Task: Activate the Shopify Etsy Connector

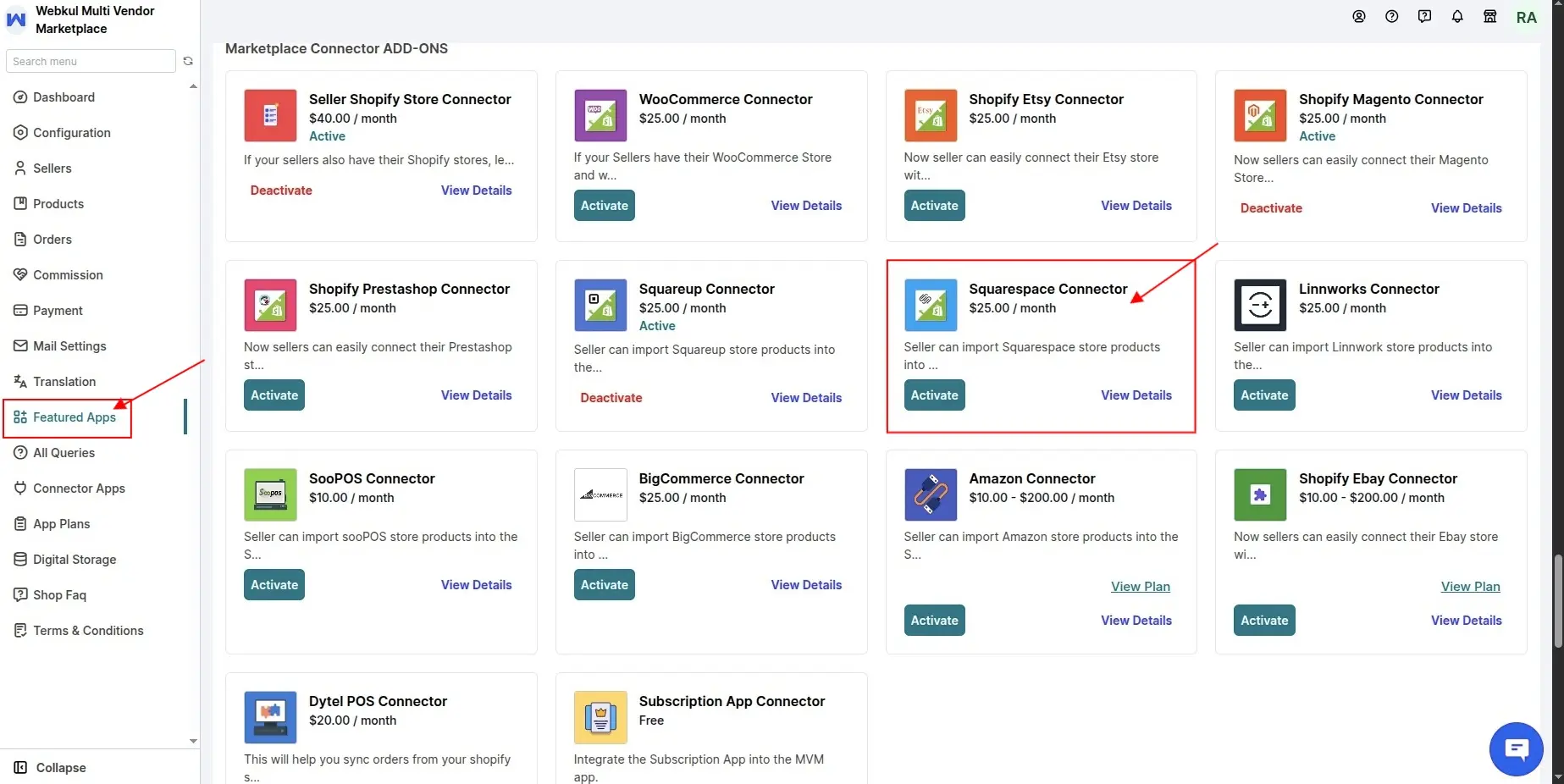Action: (x=934, y=206)
